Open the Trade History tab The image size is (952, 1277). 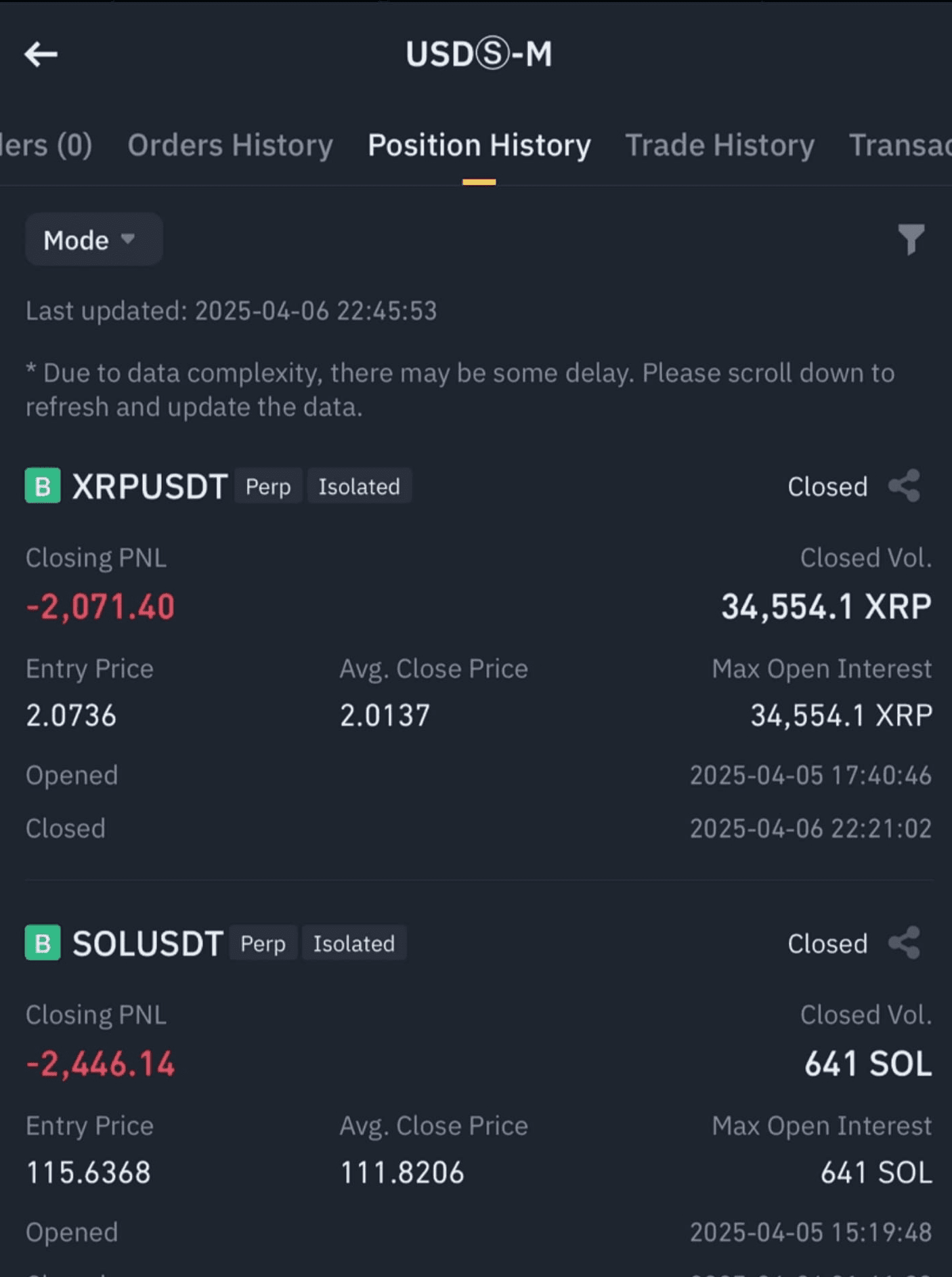(720, 145)
